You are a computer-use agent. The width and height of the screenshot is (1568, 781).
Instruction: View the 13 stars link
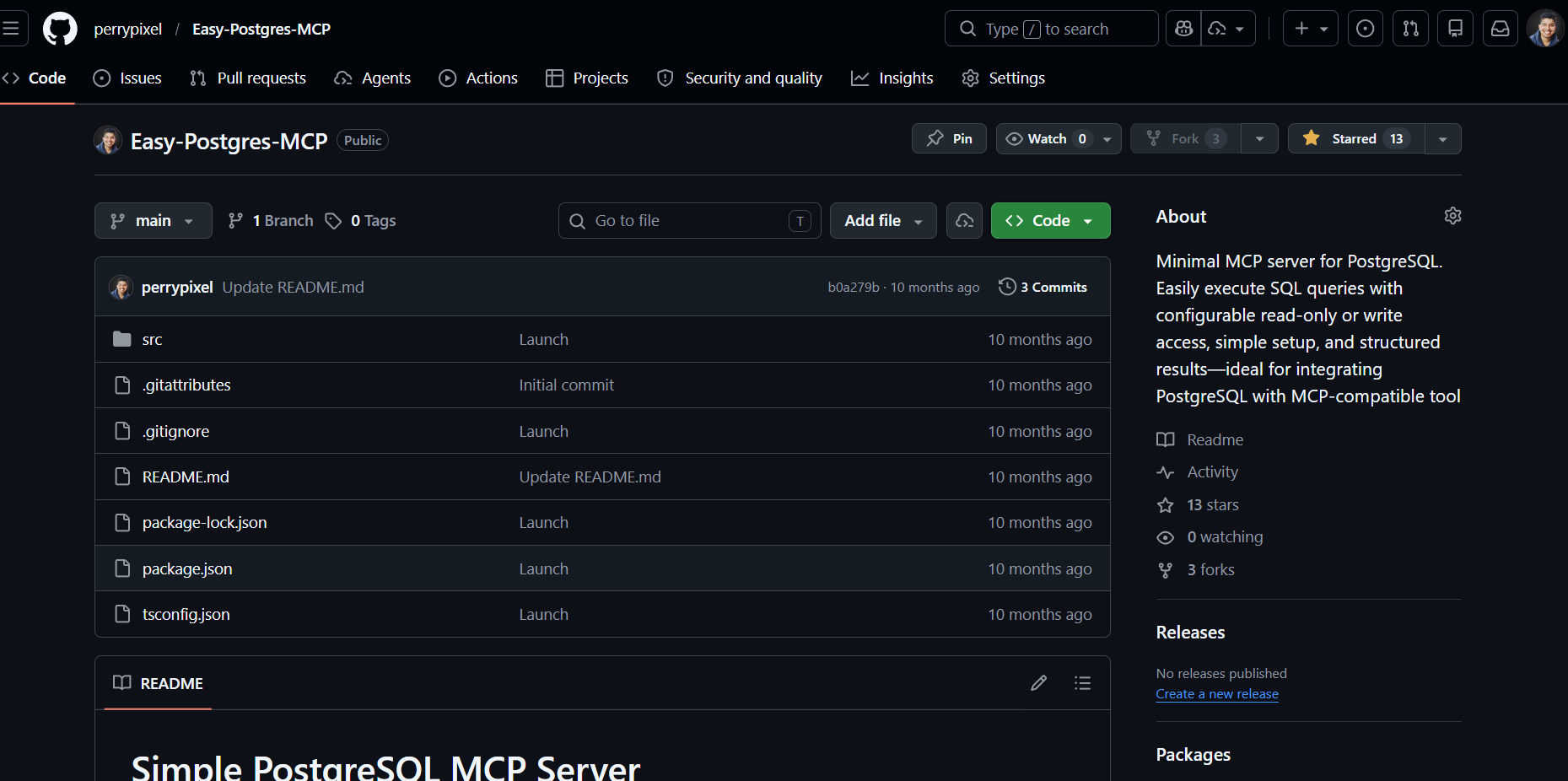pos(1198,504)
